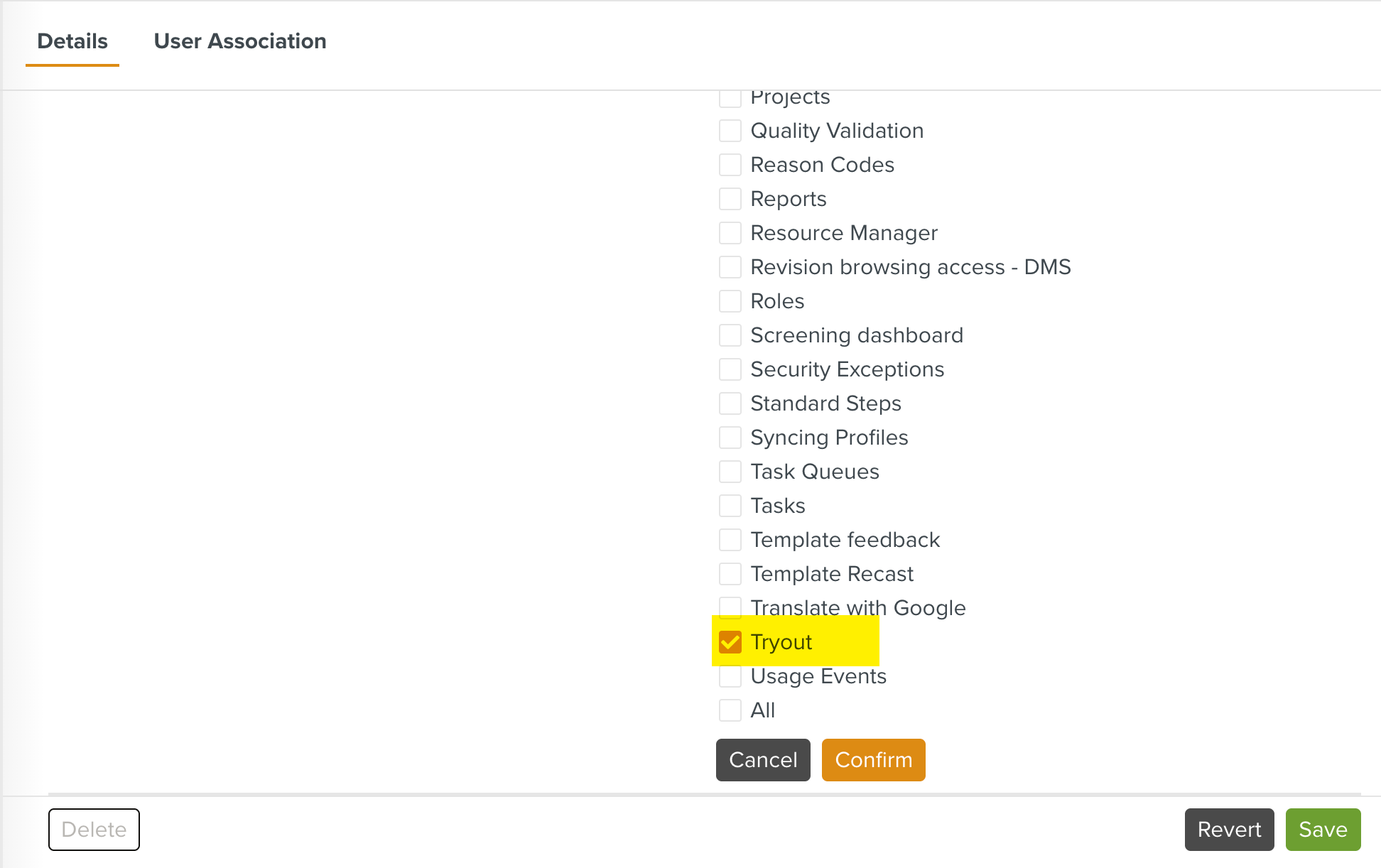The width and height of the screenshot is (1381, 868).
Task: Check the Standard Steps option
Action: click(730, 403)
